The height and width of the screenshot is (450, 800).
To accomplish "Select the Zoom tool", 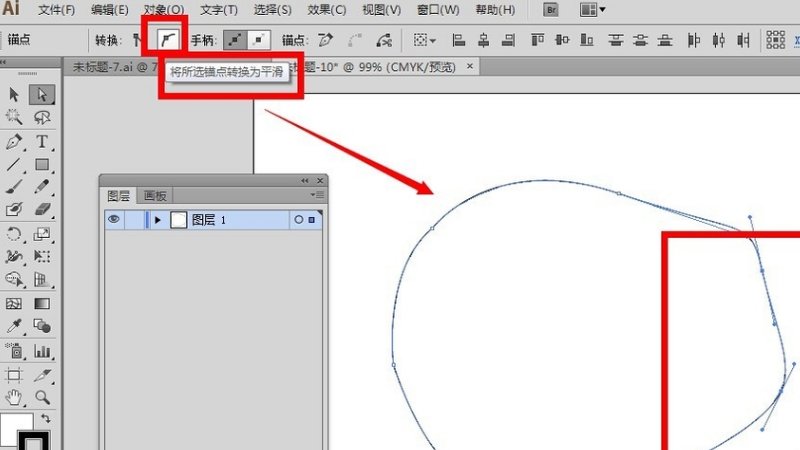I will coord(42,397).
